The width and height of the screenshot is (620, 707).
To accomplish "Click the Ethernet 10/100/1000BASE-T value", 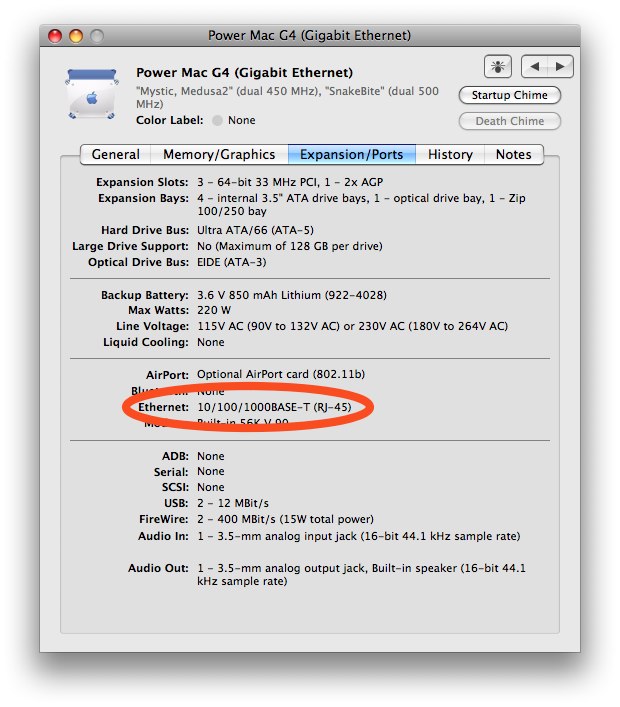I will click(x=274, y=408).
